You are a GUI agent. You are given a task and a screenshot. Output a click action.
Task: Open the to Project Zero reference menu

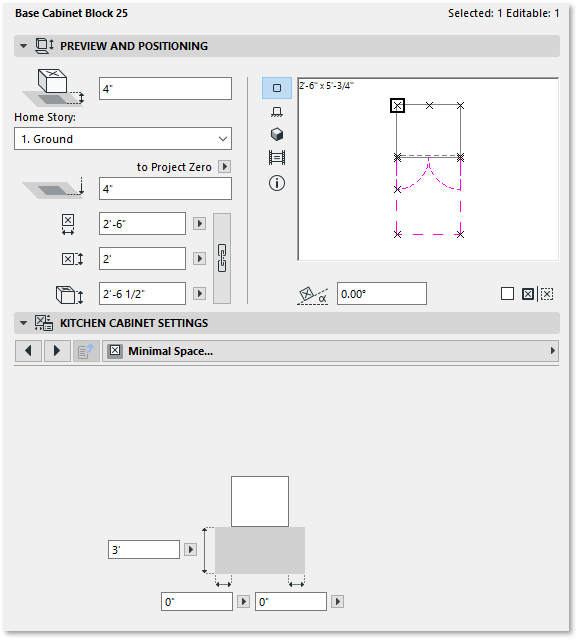(225, 167)
